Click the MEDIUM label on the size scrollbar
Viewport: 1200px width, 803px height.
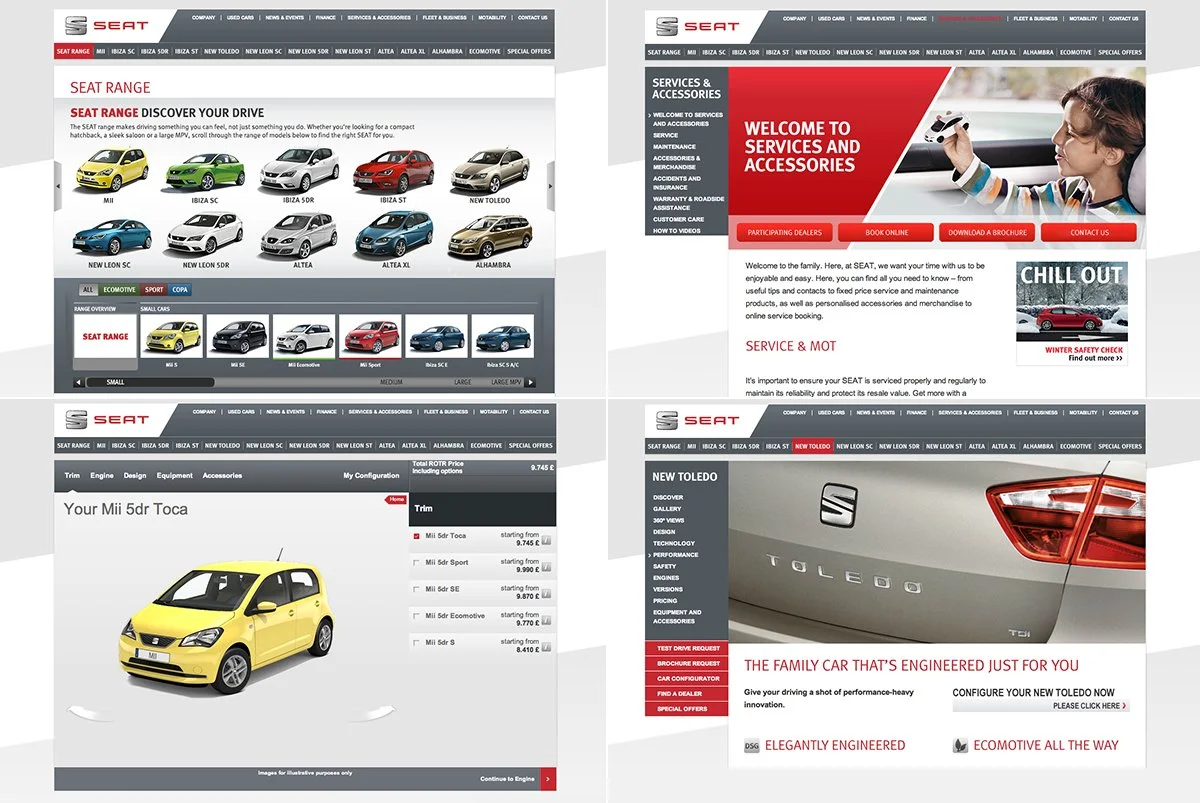(391, 382)
